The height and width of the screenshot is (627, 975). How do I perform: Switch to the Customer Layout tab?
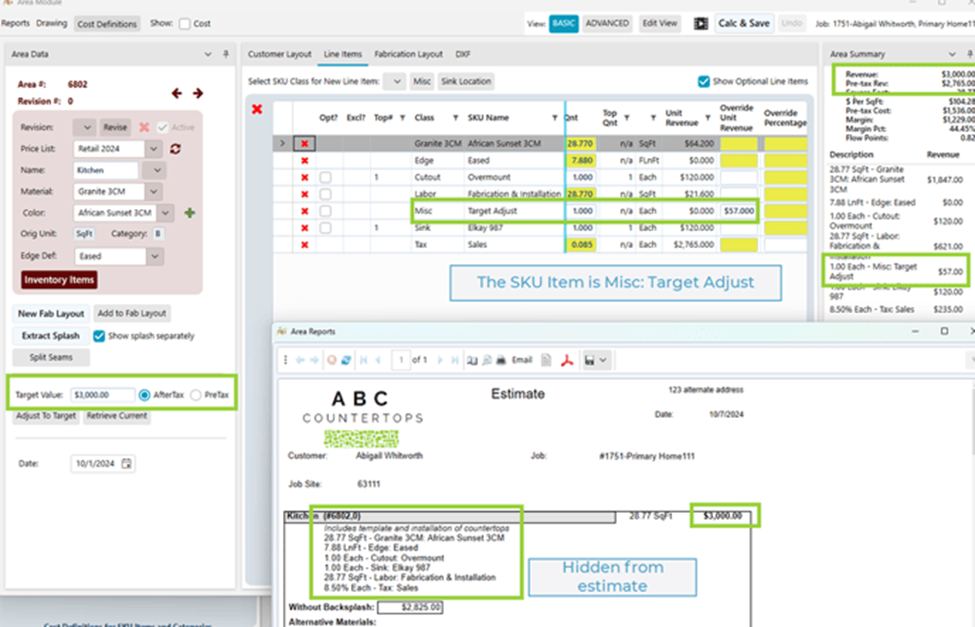point(279,54)
